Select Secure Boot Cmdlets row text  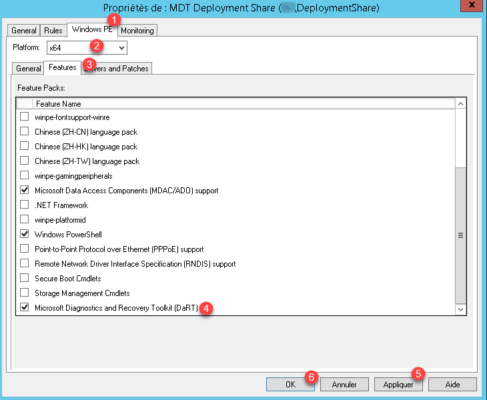68,278
